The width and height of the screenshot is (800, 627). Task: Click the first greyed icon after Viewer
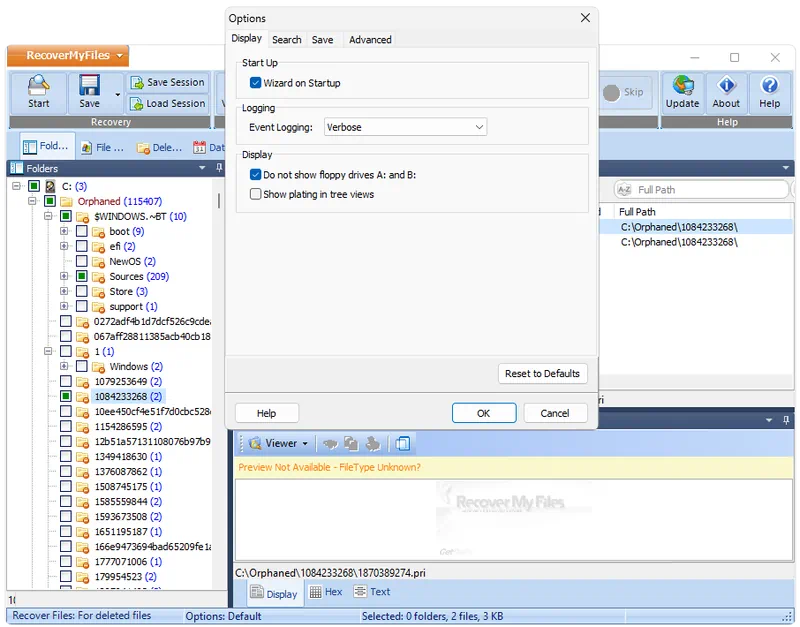tap(330, 444)
